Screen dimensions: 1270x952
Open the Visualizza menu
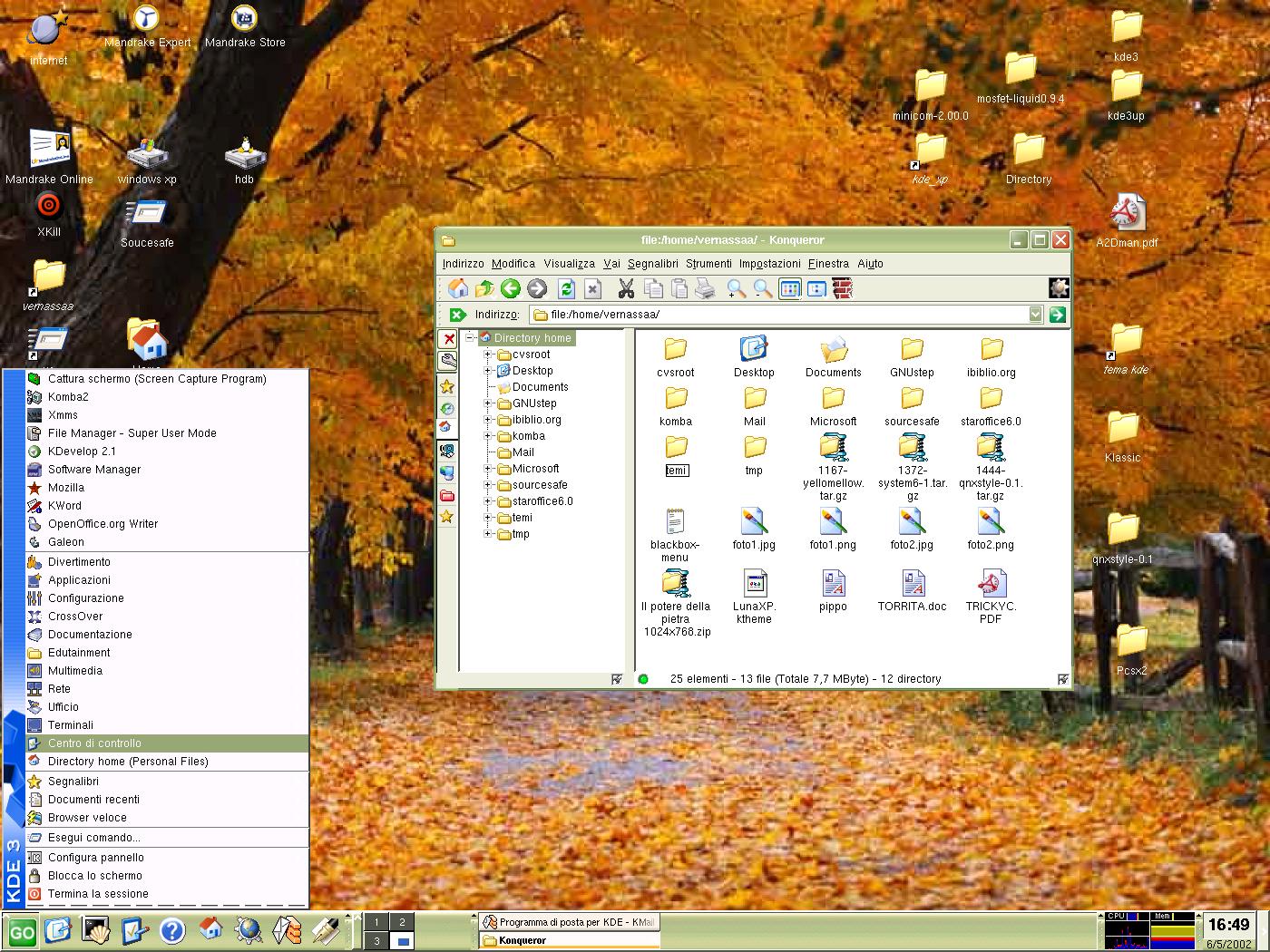pos(569,264)
